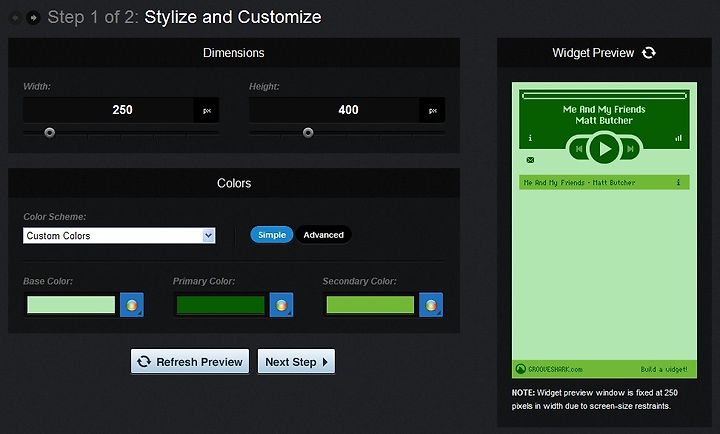Click the Width slider handle
This screenshot has height=434, width=720.
(x=50, y=133)
